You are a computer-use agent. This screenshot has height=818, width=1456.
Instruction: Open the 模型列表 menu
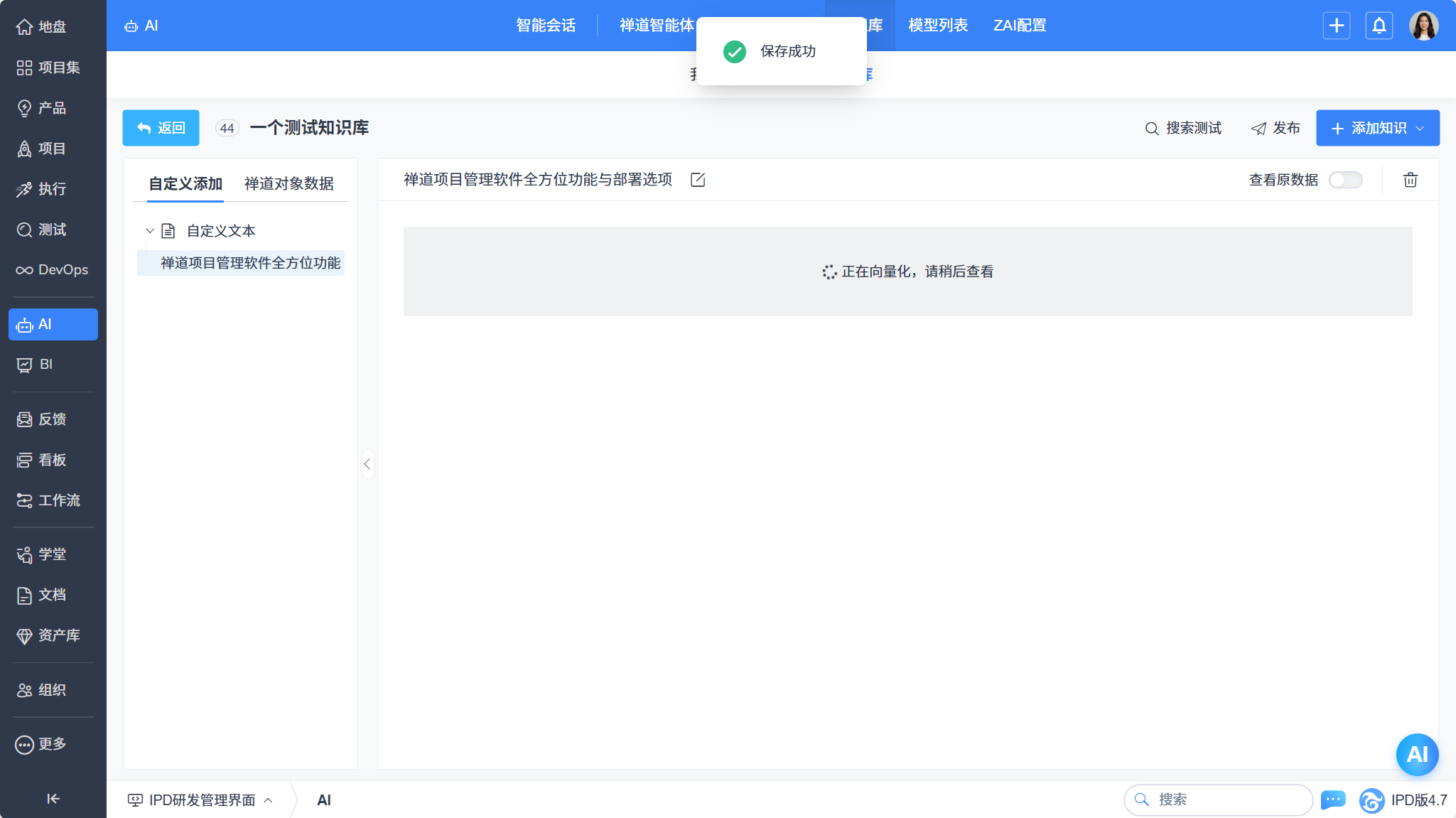(937, 26)
